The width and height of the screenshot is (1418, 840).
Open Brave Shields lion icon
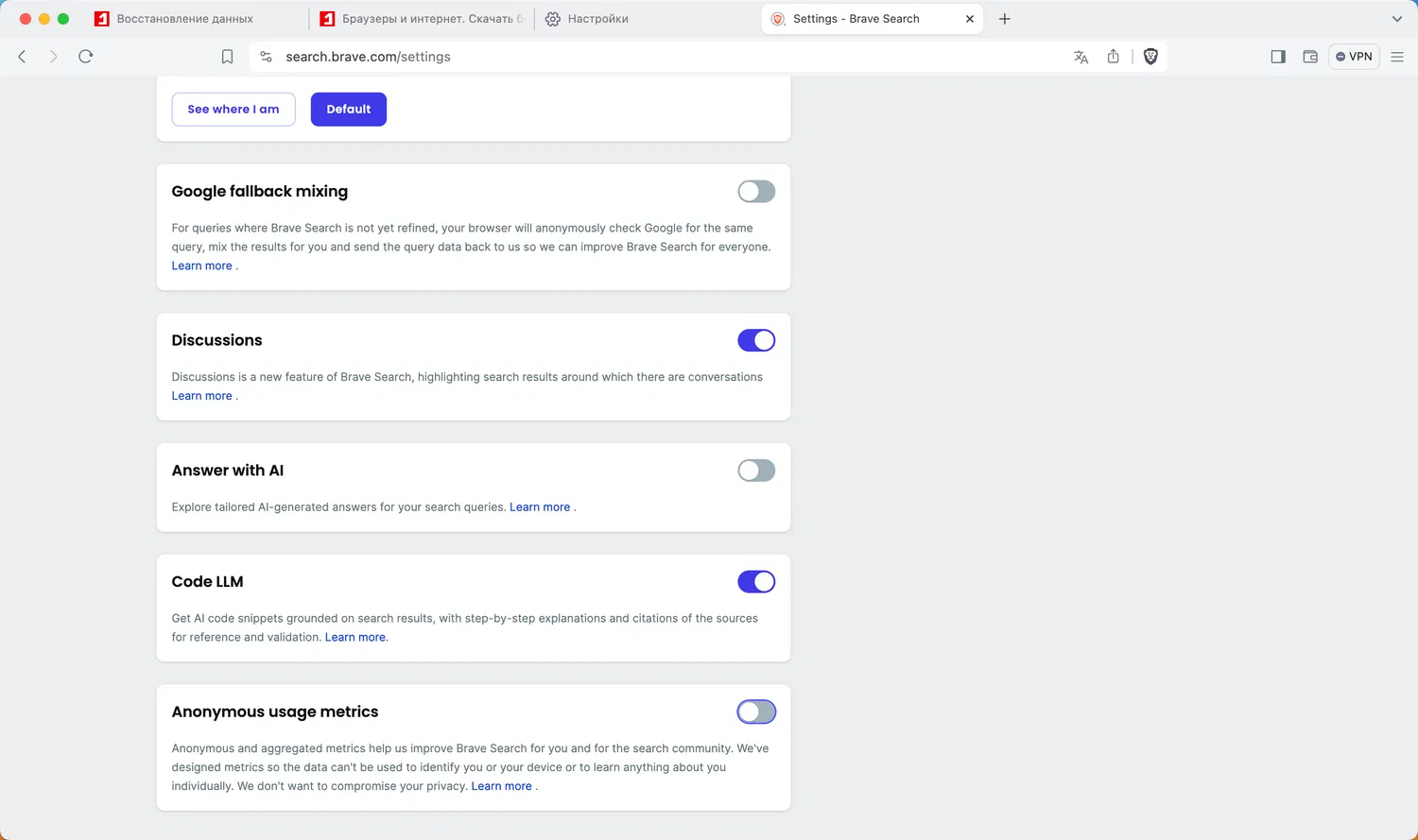[x=1150, y=57]
